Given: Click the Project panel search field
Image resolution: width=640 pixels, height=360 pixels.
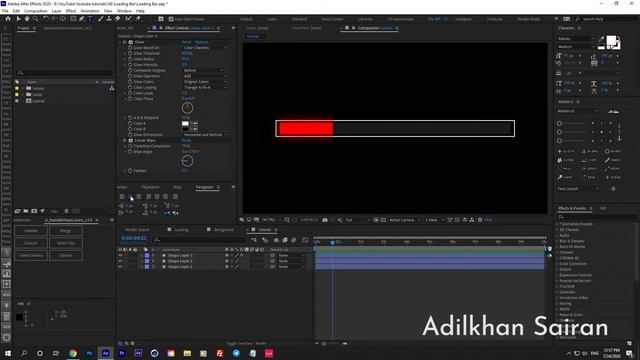Looking at the screenshot, I should pos(64,73).
